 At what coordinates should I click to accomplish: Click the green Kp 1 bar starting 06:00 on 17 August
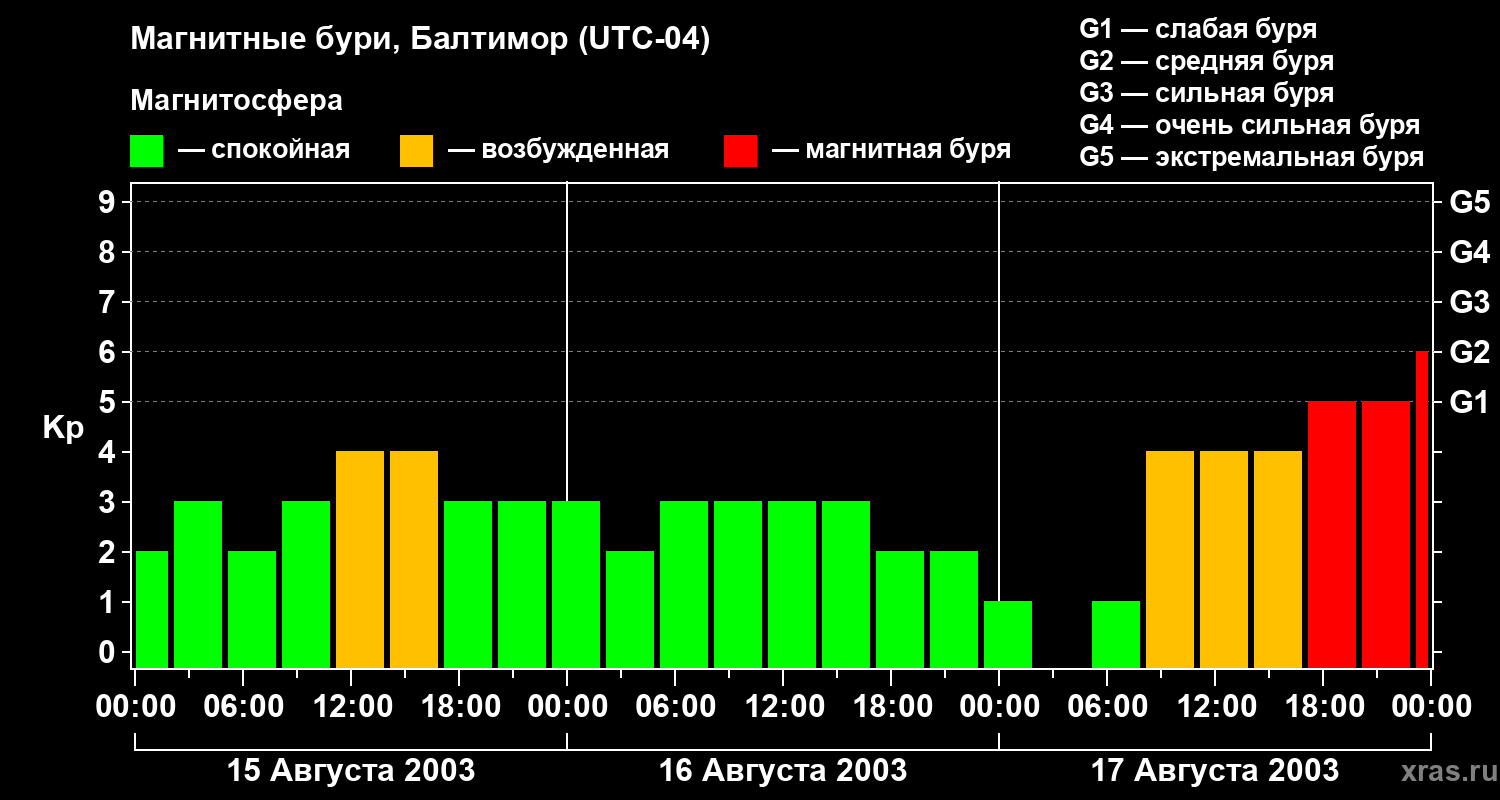(1116, 634)
